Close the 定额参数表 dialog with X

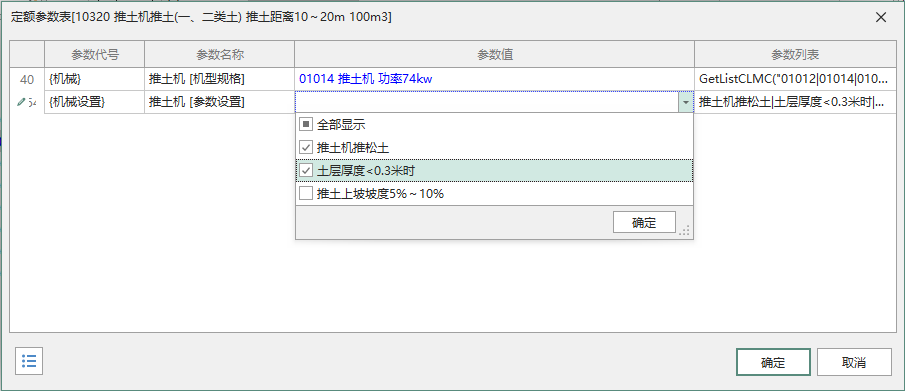click(x=881, y=17)
